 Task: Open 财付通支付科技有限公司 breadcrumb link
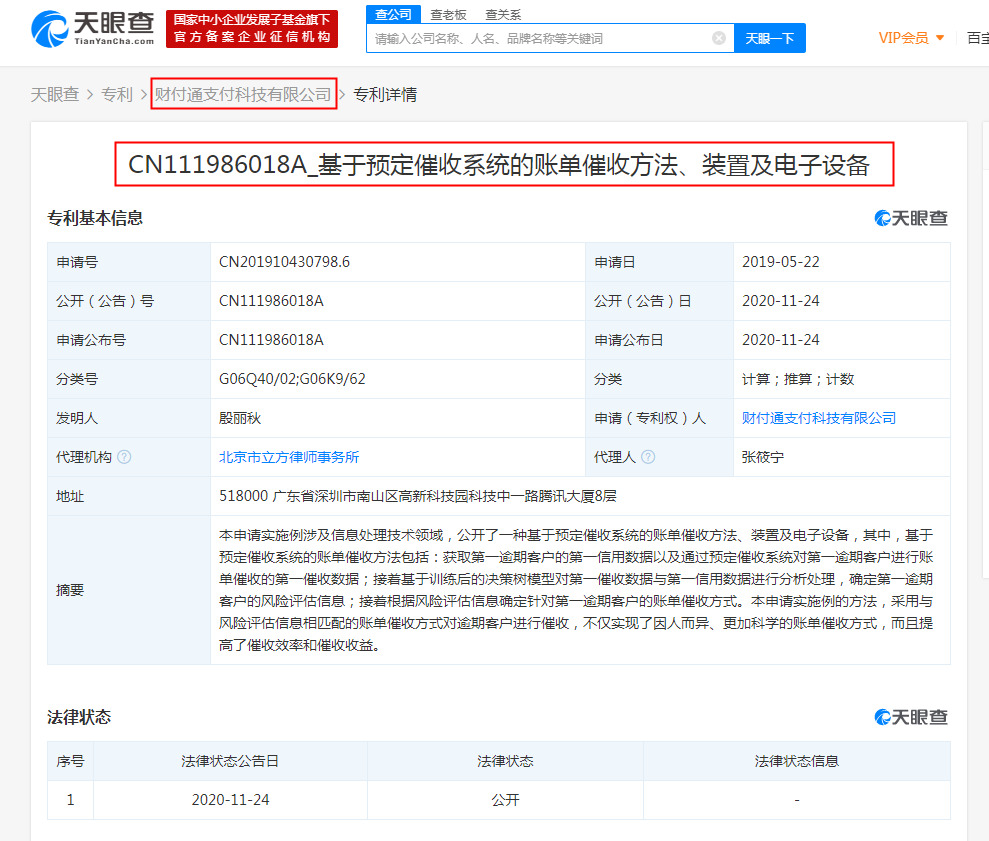pyautogui.click(x=243, y=95)
